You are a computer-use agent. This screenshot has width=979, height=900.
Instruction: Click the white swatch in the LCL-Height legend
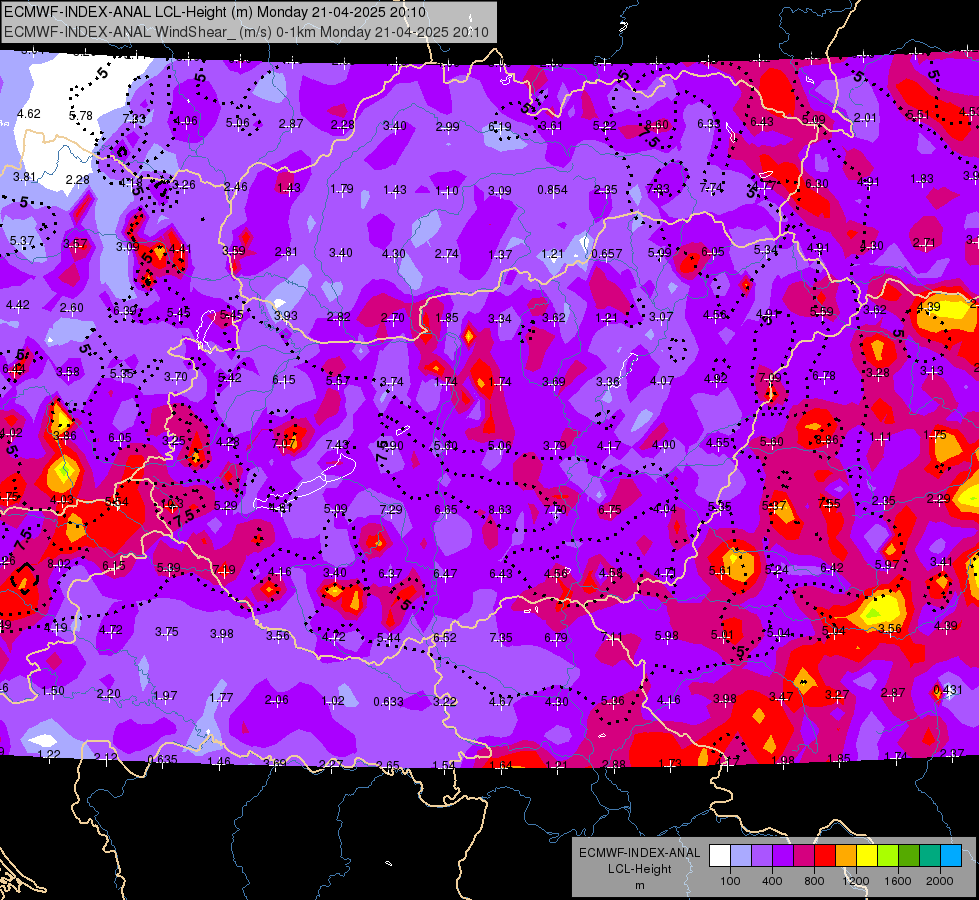pyautogui.click(x=719, y=856)
